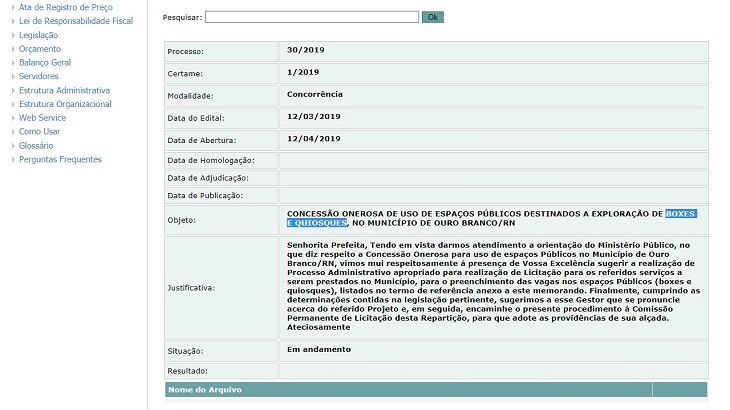The image size is (730, 410).
Task: Click the Data de Adjudicação: label
Action: coord(208,178)
